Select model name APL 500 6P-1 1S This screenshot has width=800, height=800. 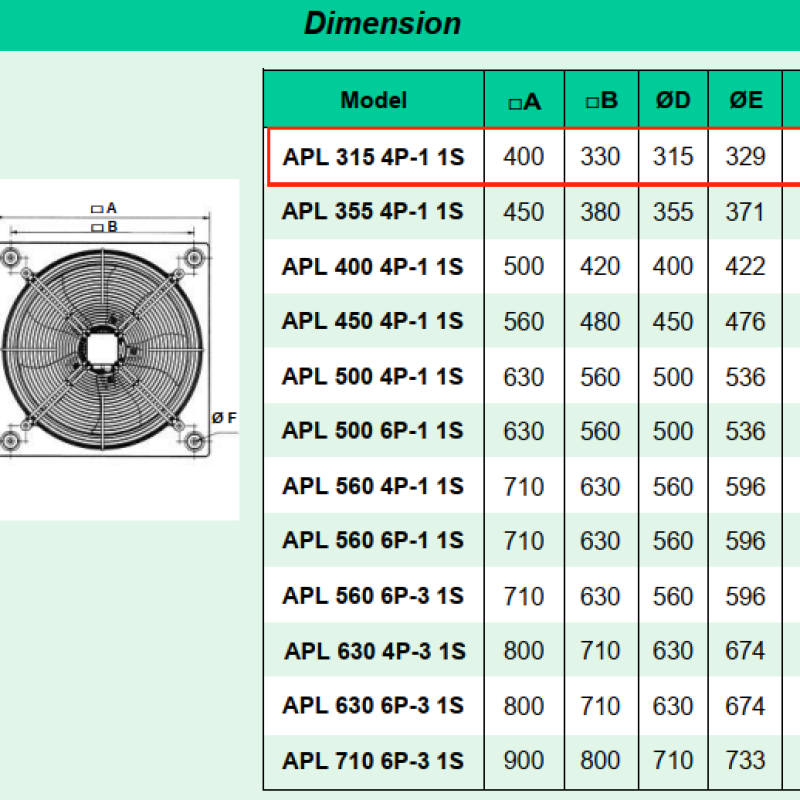(x=372, y=431)
